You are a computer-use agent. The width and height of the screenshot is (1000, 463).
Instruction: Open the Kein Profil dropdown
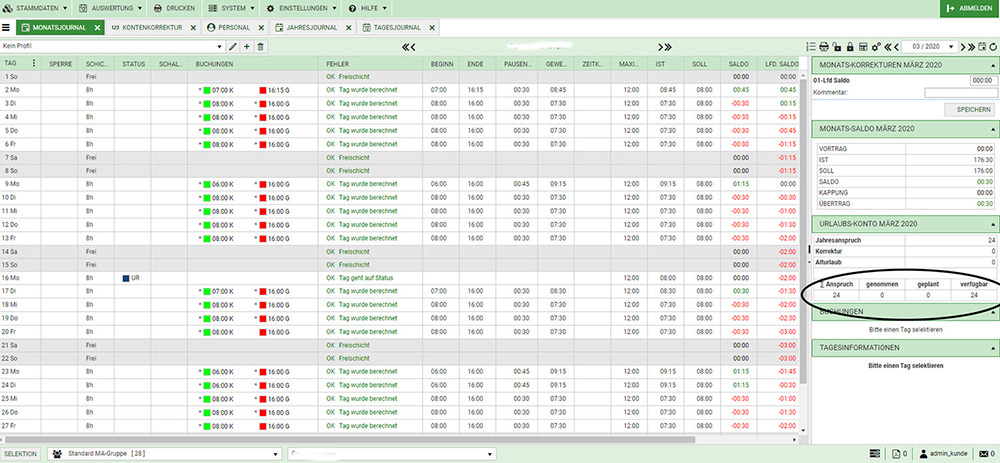click(x=112, y=47)
